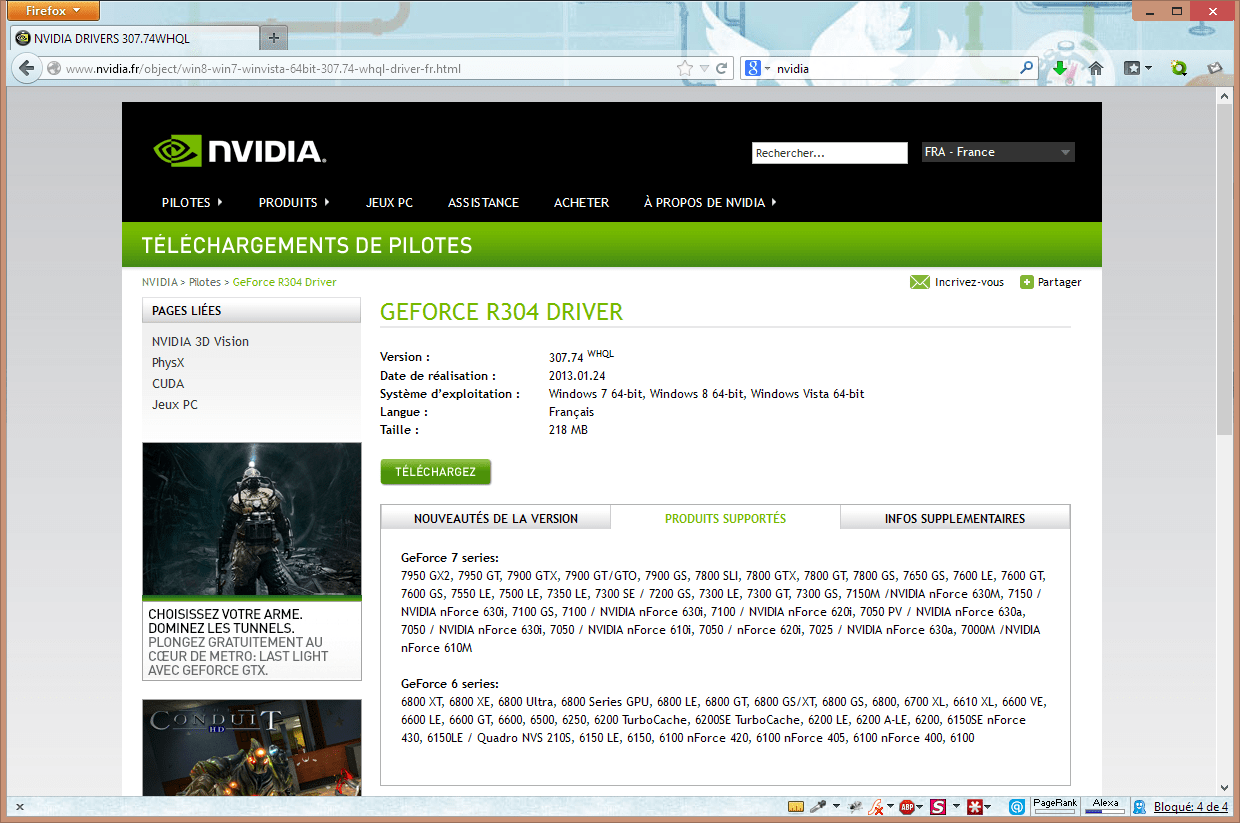Click the NVIDIA logo in the header

click(x=240, y=152)
